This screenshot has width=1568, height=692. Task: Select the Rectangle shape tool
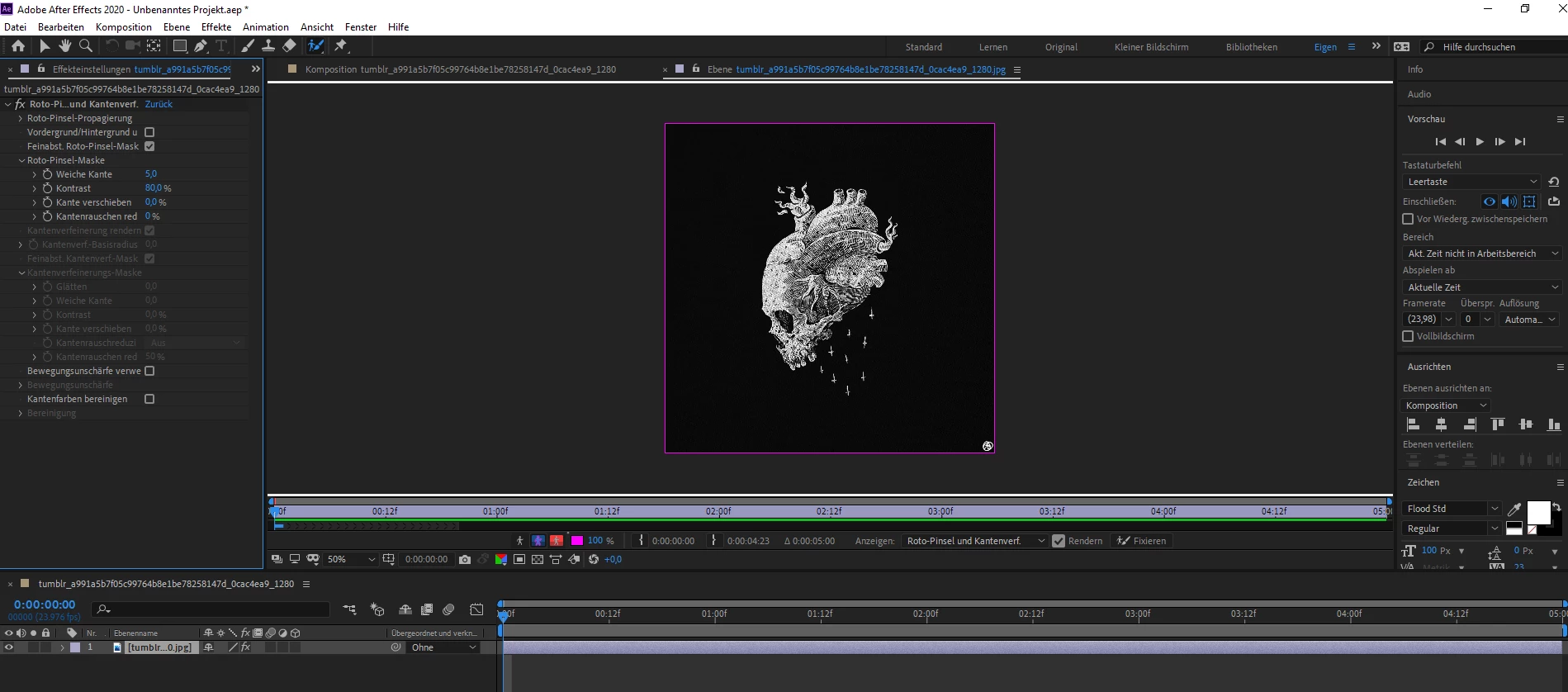(180, 46)
